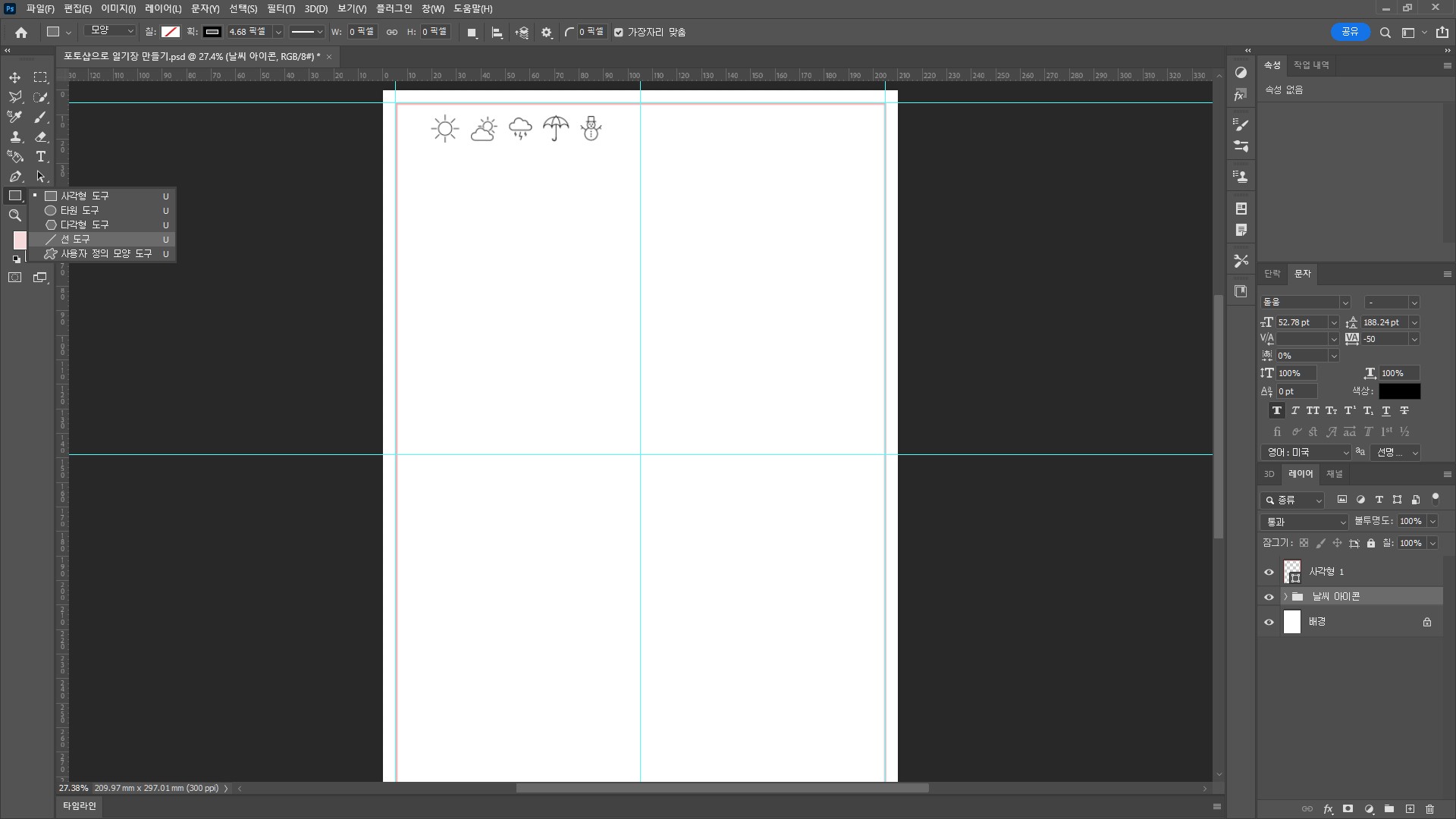The width and height of the screenshot is (1456, 819).
Task: Switch to the 채널 tab
Action: [x=1334, y=474]
